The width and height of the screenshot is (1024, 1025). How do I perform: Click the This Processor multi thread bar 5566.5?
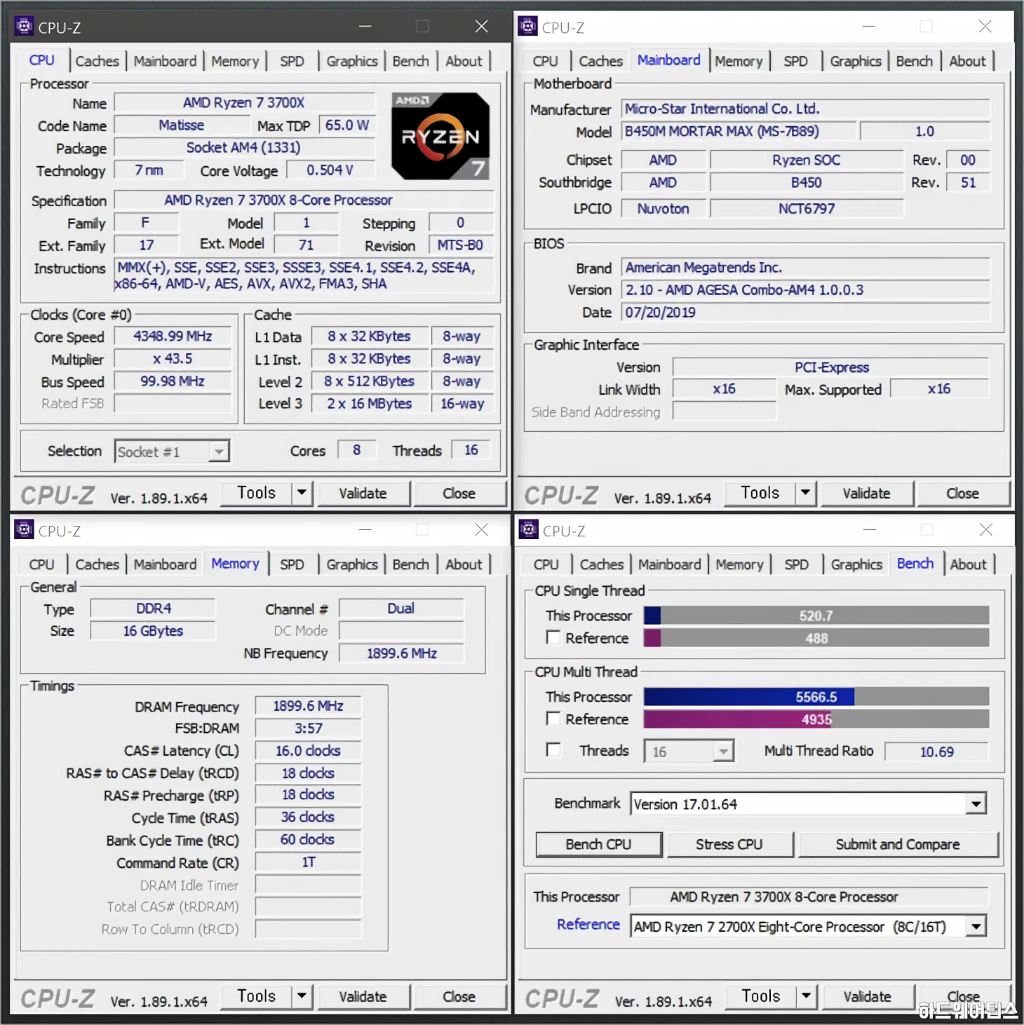click(x=816, y=696)
